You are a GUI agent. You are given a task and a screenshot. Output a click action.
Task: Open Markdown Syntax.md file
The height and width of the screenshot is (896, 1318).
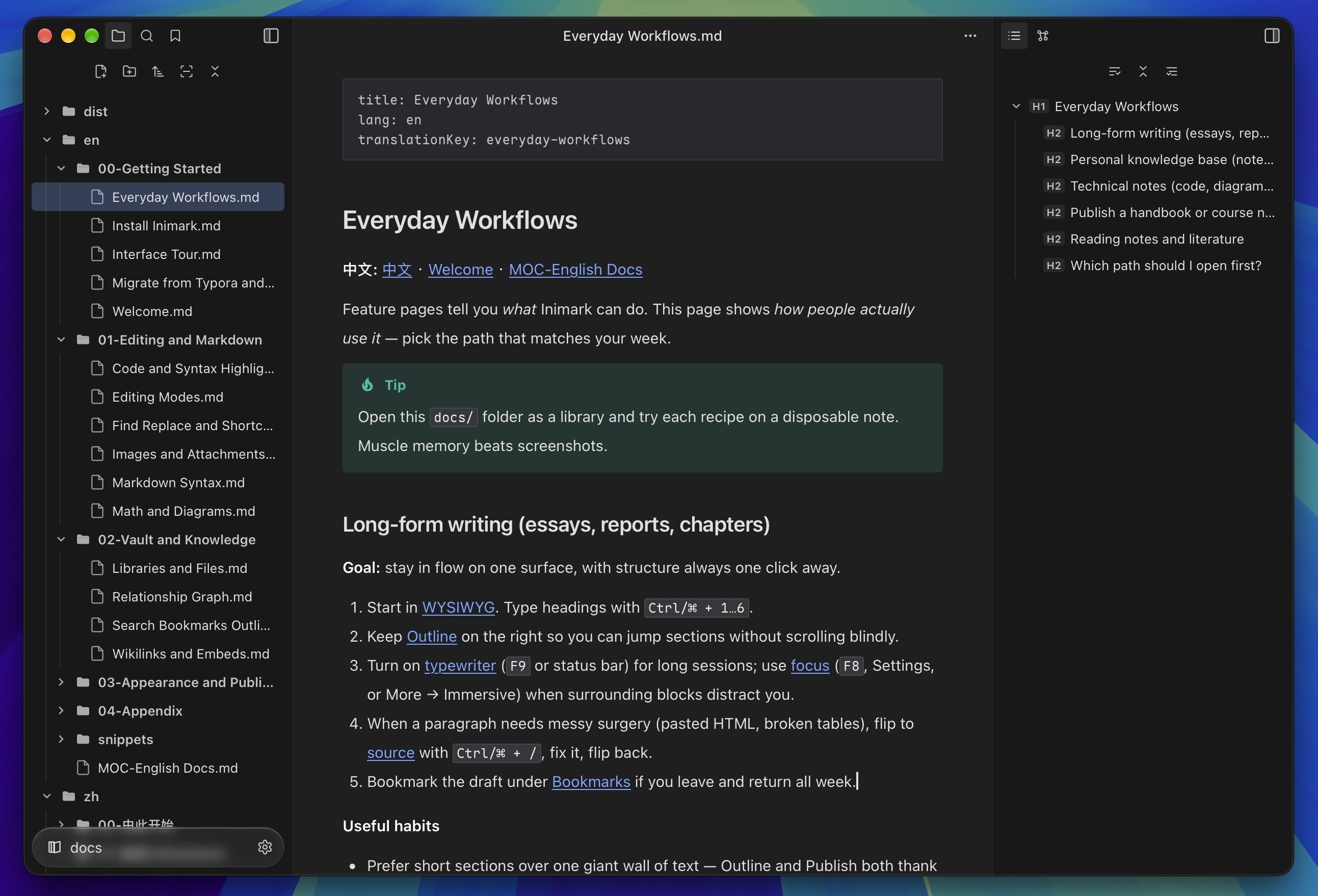[157, 483]
